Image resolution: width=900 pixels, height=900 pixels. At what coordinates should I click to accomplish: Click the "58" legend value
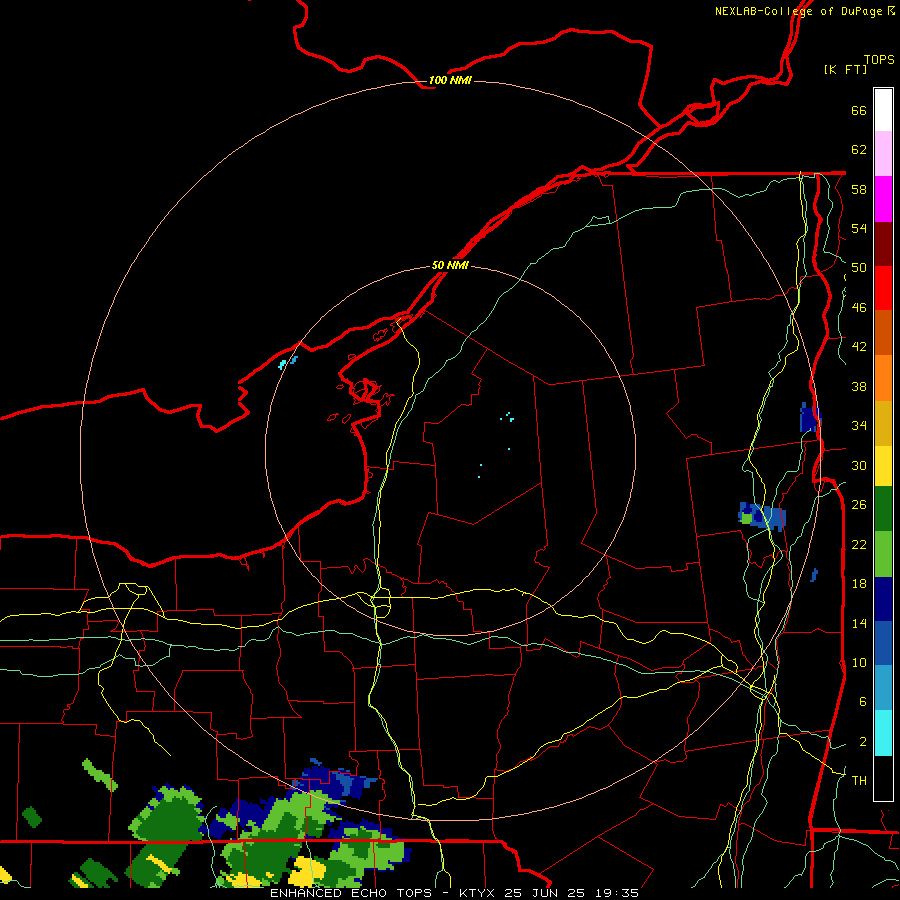[x=859, y=189]
